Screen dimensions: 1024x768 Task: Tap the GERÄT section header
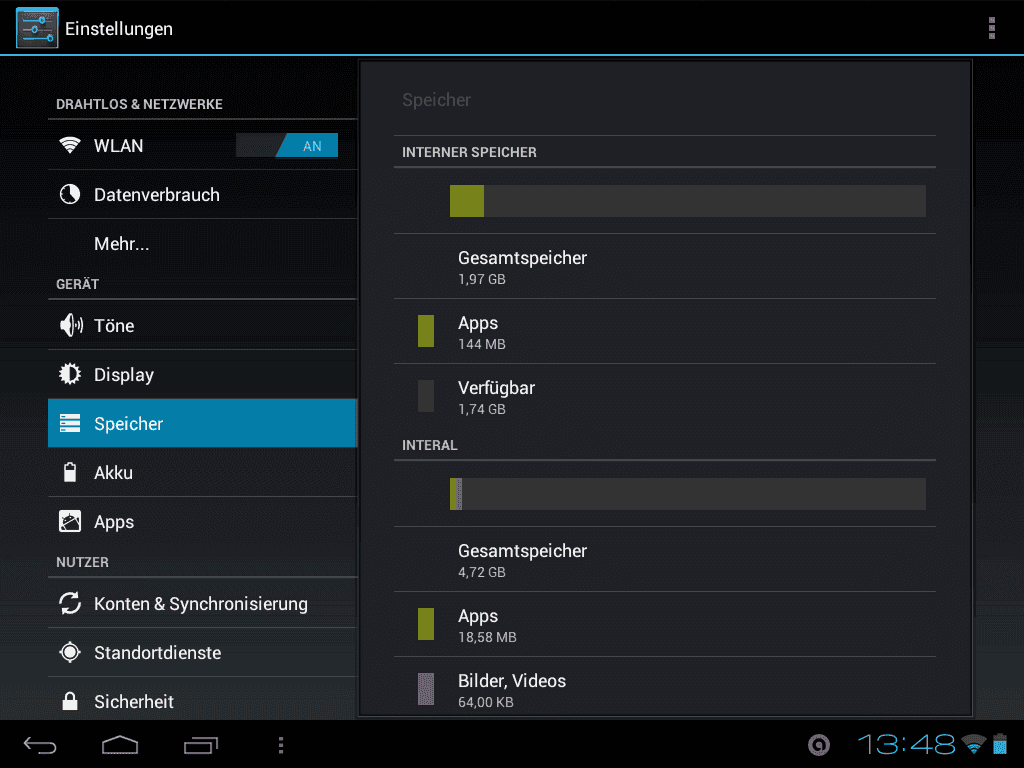[77, 284]
